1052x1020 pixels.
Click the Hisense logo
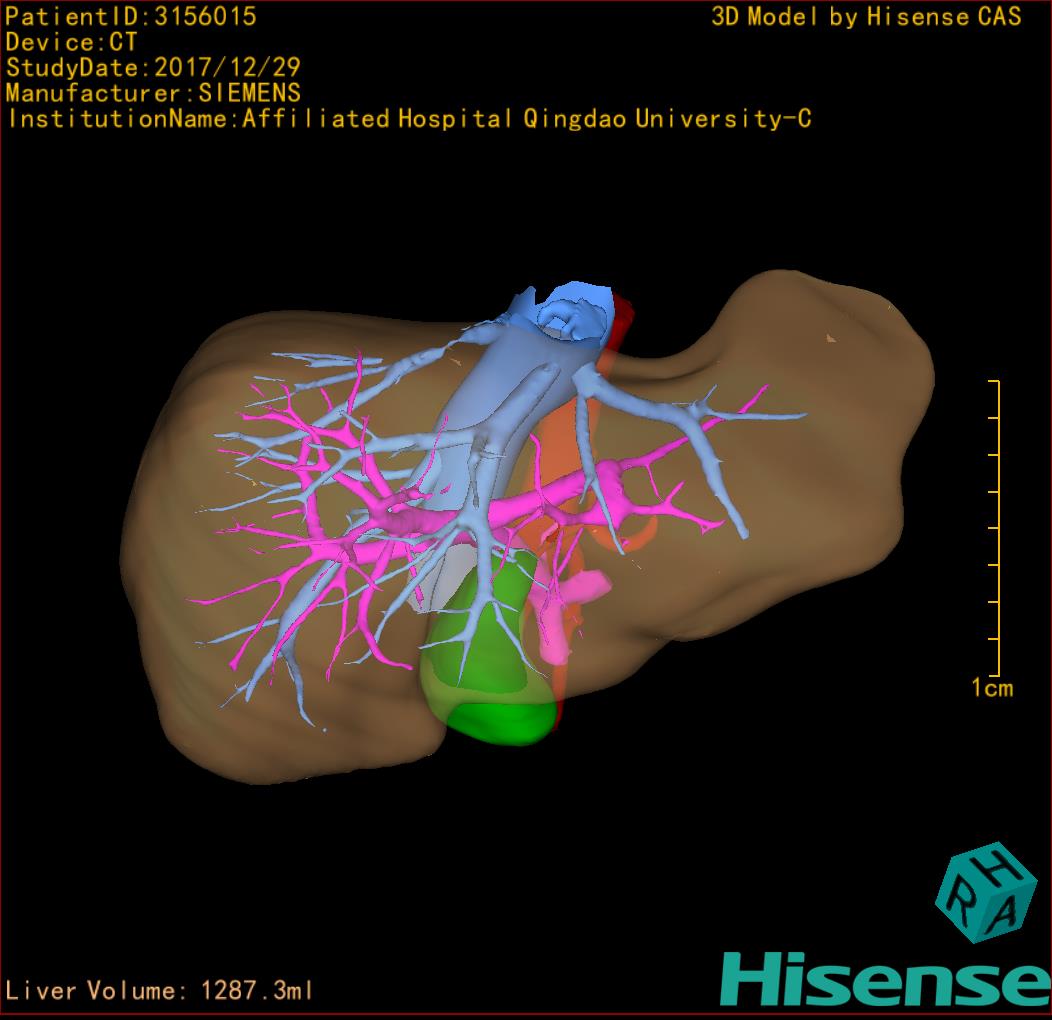[x=886, y=980]
